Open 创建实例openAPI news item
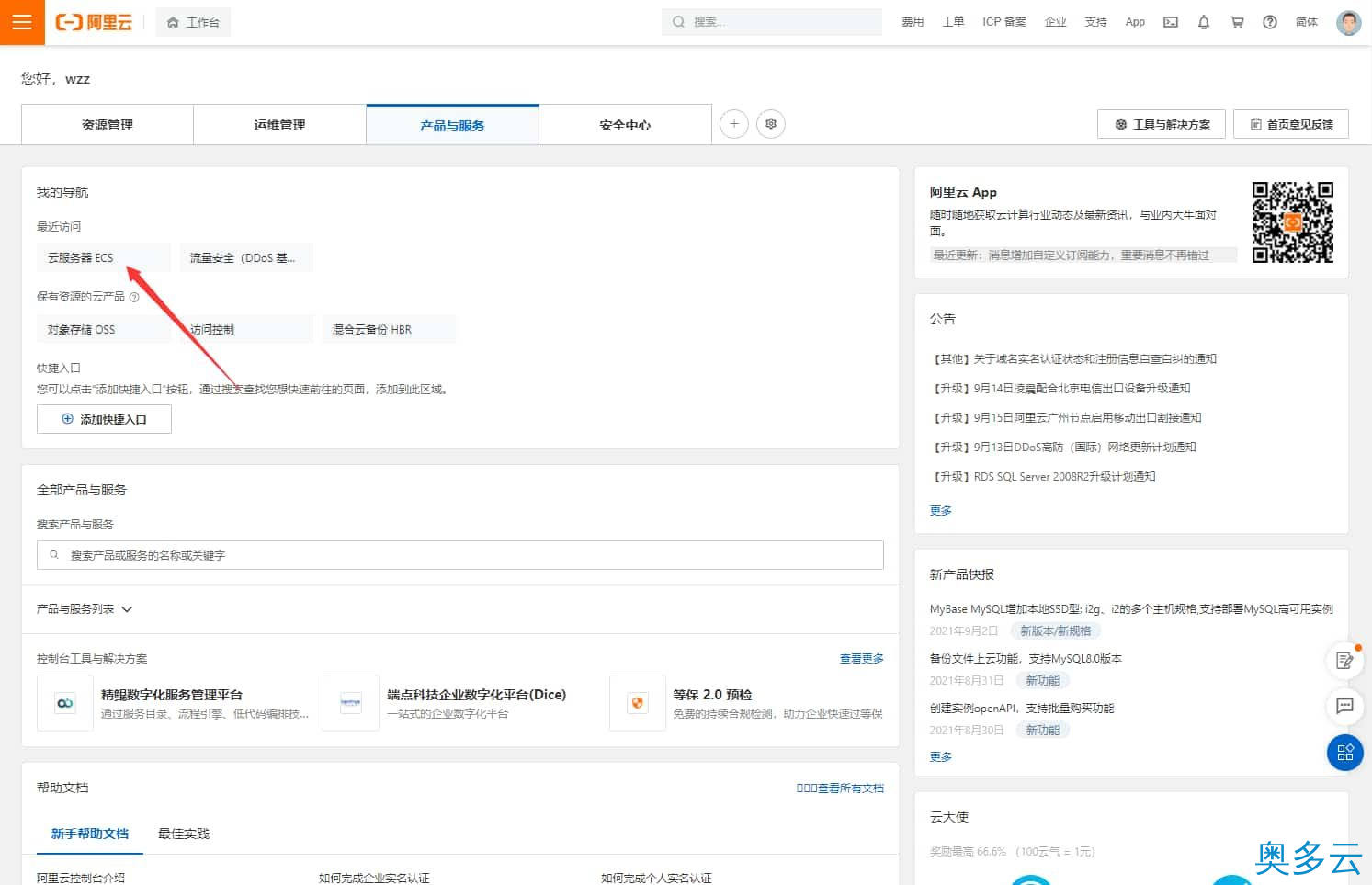This screenshot has height=885, width=1372. (x=1022, y=709)
